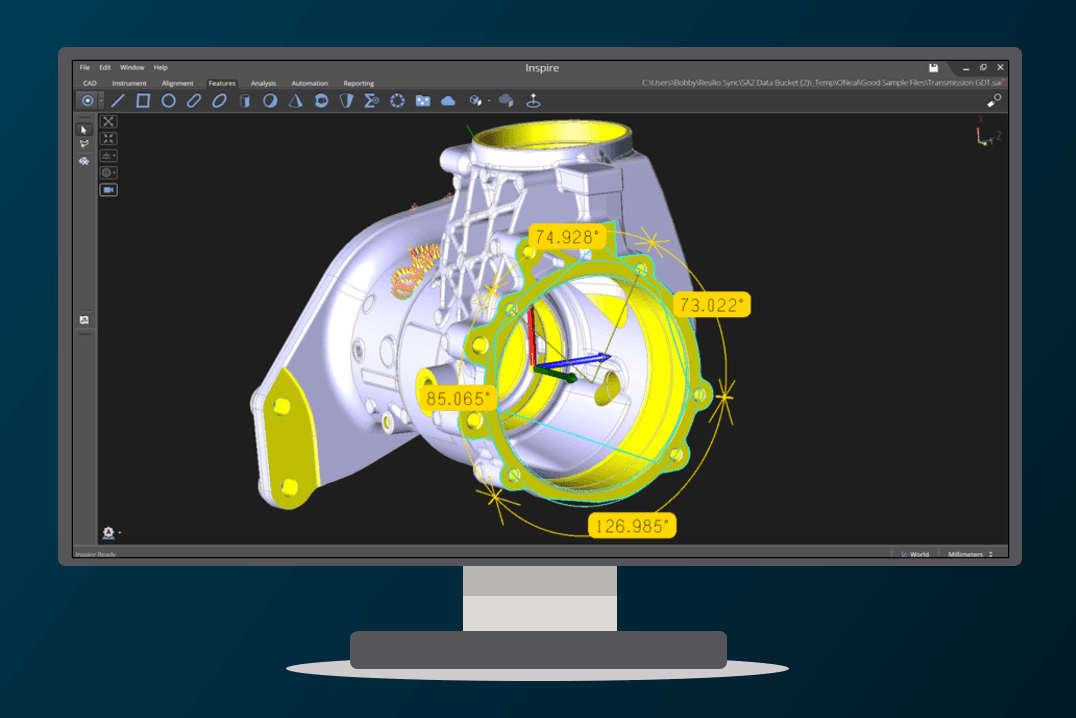Click the fit-to-view button in the side panel
This screenshot has height=718, width=1076.
108,121
